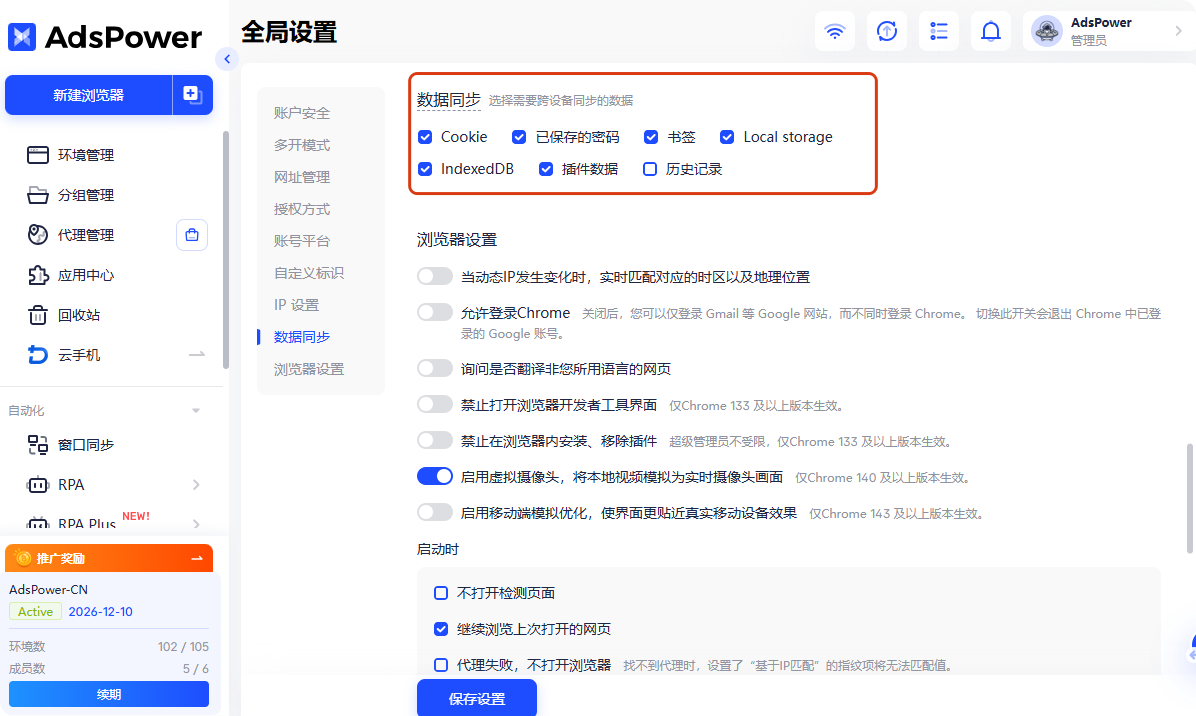1196x716 pixels.
Task: Check 代理失败，不打开浏览器 checkbox
Action: tap(441, 665)
